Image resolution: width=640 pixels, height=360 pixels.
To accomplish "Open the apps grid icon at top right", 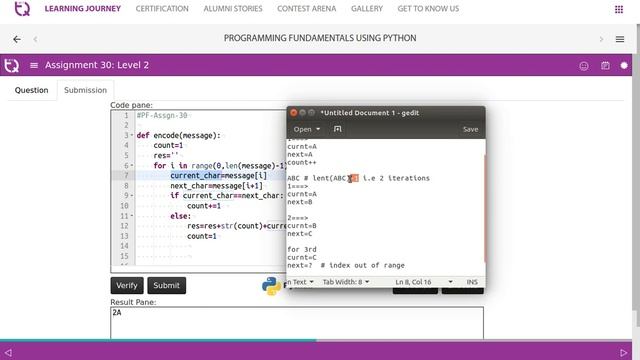I will [619, 9].
